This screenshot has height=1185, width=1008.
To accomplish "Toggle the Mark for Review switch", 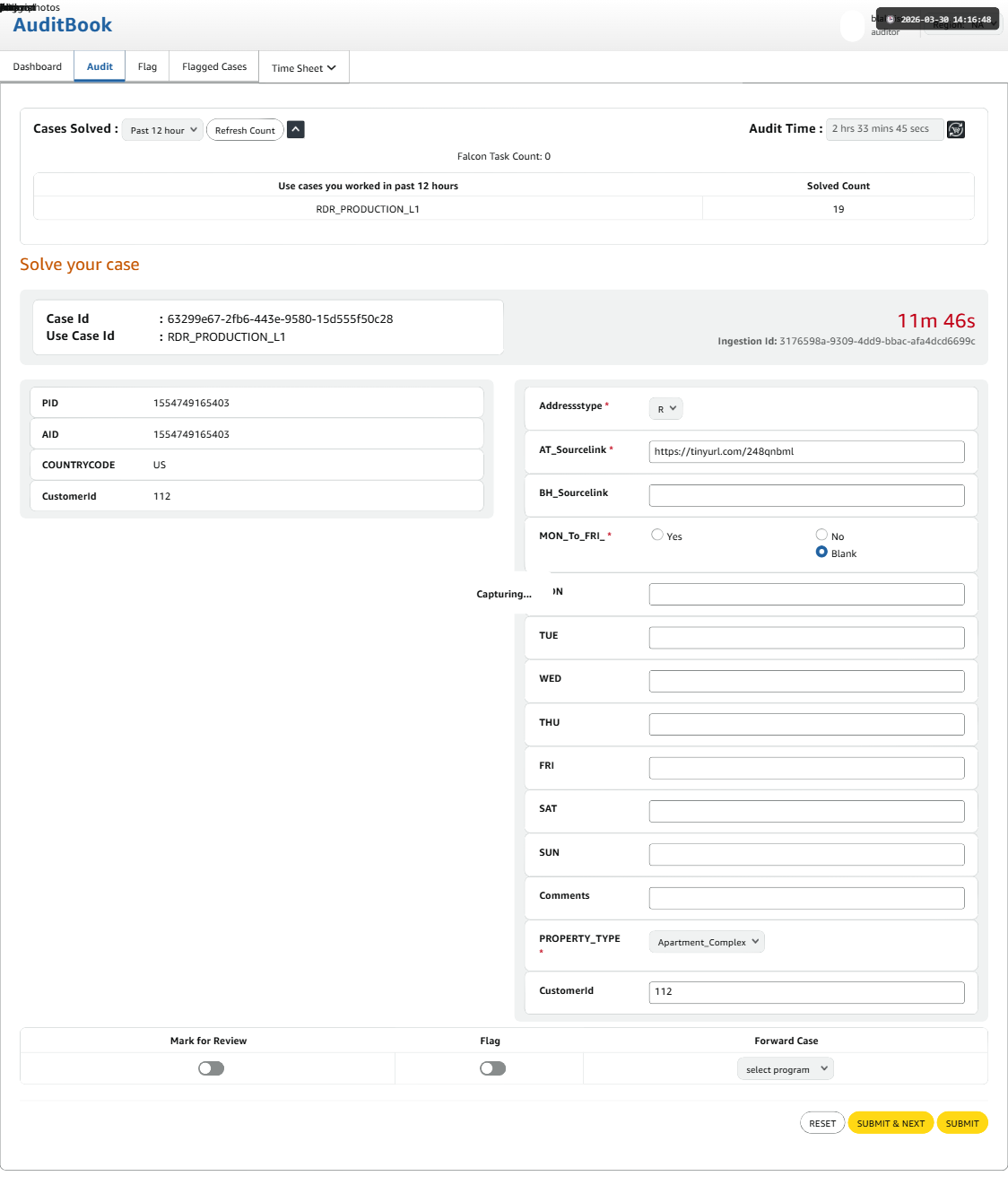I will pyautogui.click(x=211, y=1068).
